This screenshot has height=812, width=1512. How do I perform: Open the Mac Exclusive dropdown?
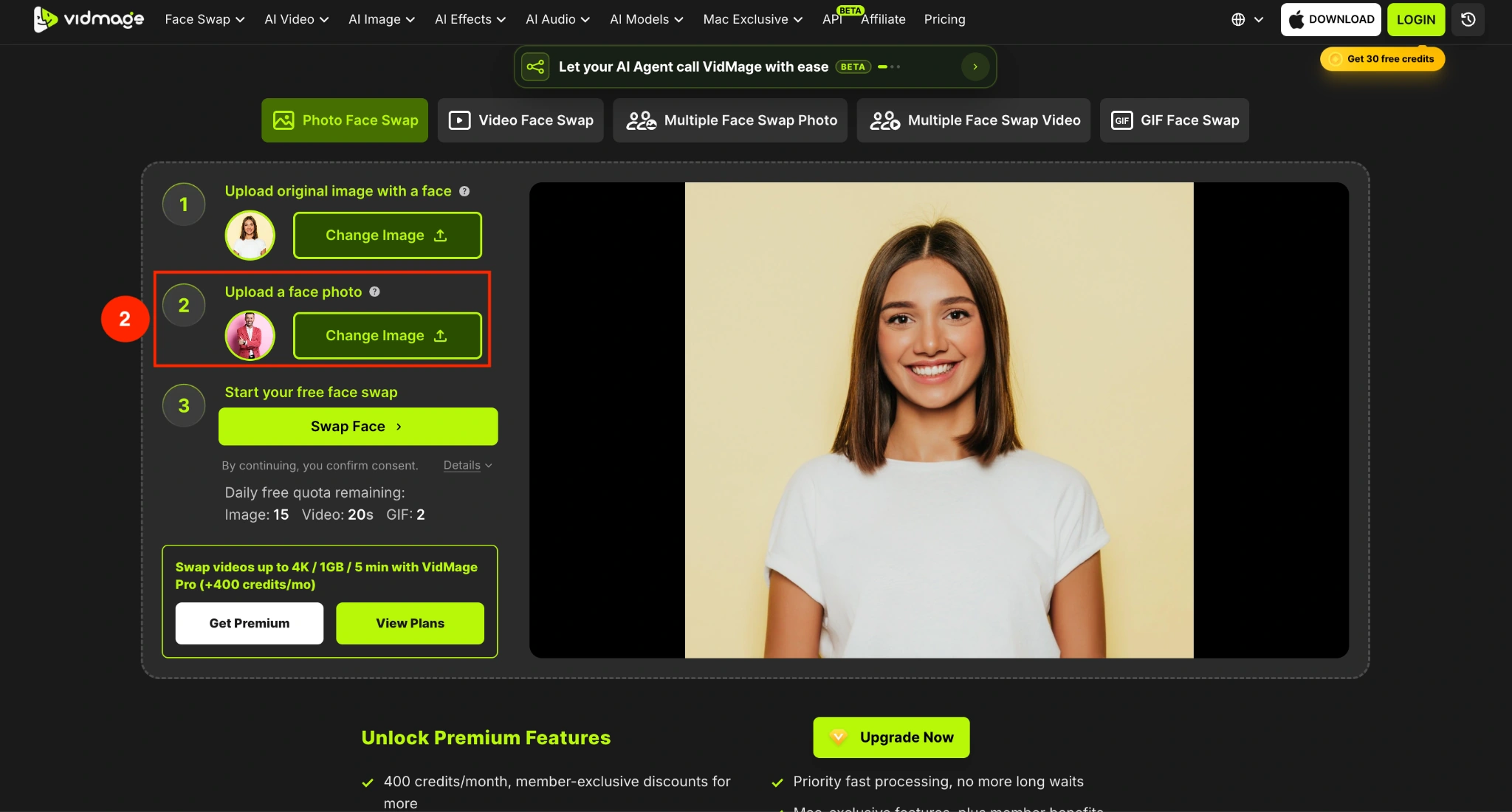(753, 20)
